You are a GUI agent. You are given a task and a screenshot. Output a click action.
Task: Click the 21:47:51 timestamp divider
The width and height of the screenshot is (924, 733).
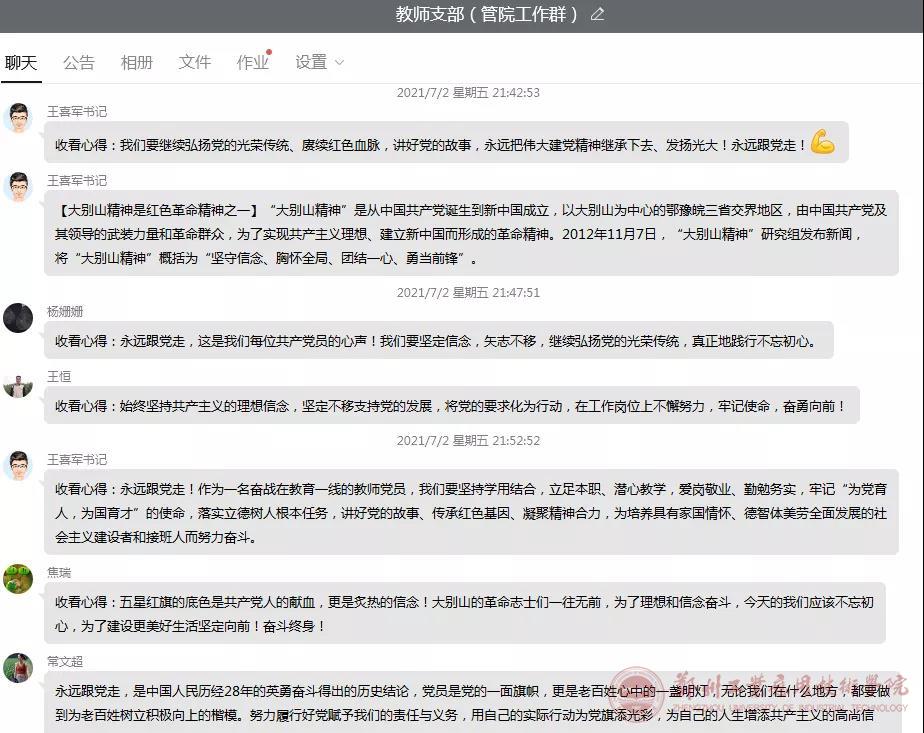click(x=468, y=293)
